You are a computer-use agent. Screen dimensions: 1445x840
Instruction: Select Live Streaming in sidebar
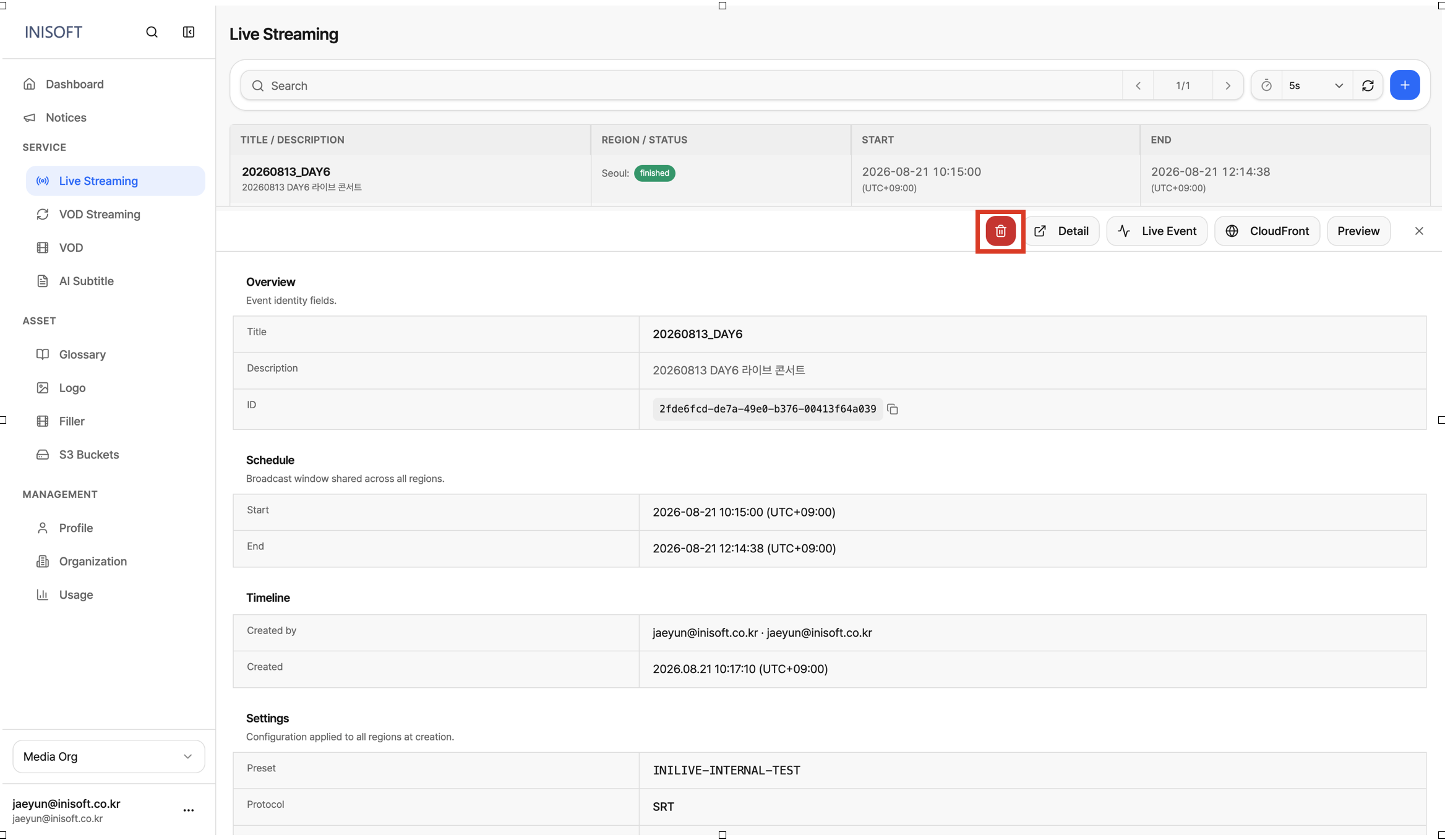coord(116,181)
